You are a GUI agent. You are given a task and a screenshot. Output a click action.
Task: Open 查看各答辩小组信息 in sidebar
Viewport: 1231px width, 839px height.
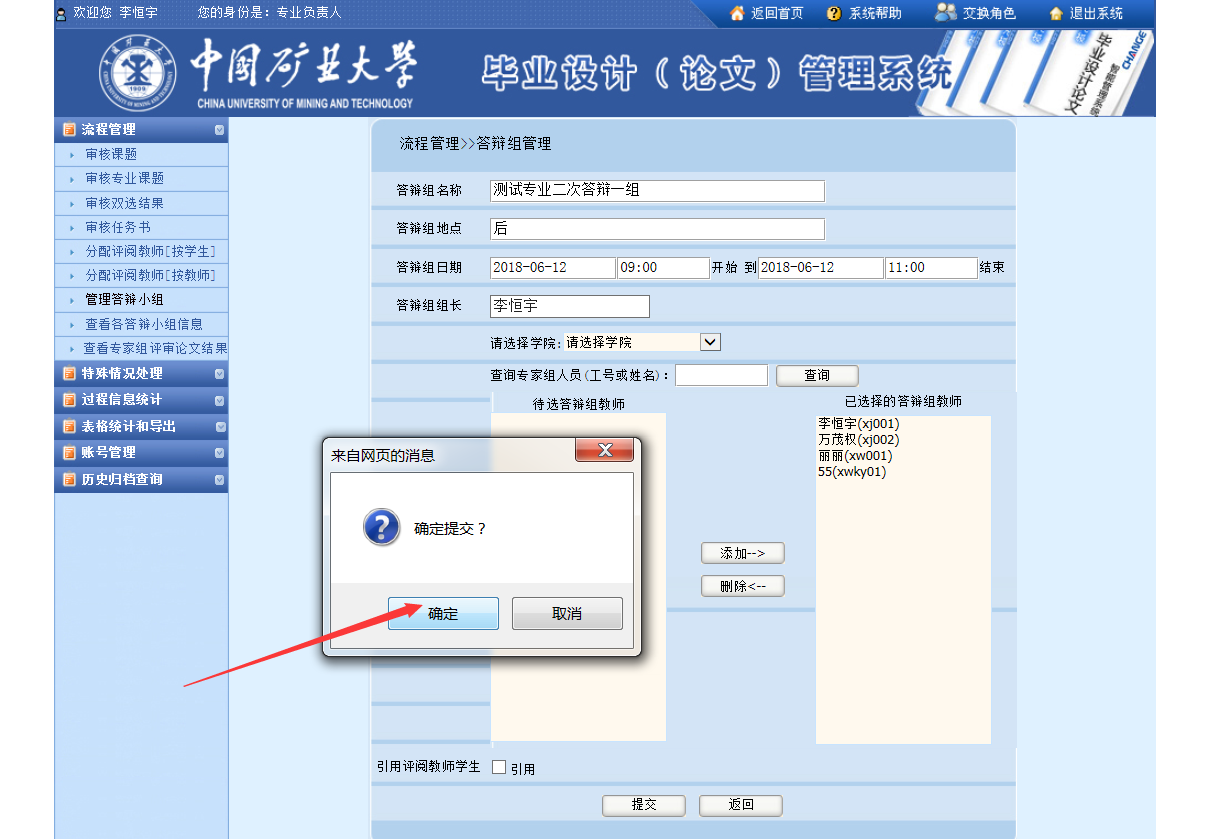pos(144,324)
